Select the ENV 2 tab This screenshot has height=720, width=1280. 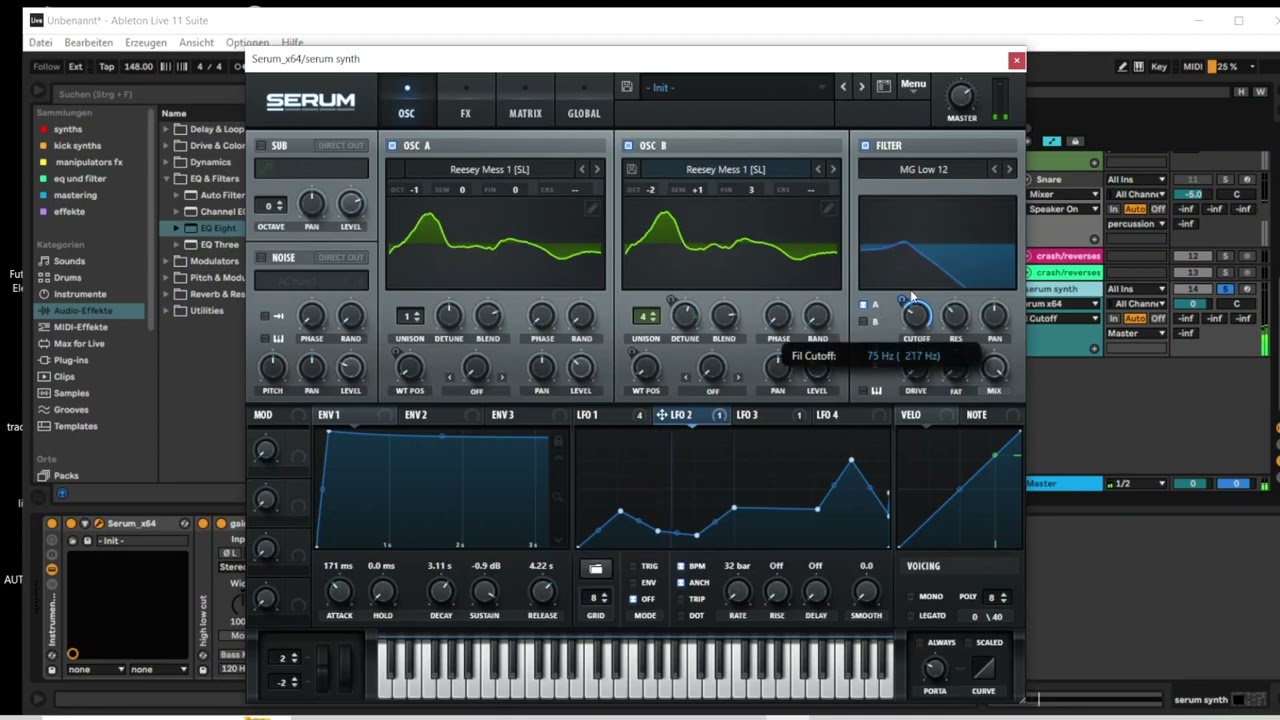tap(416, 414)
